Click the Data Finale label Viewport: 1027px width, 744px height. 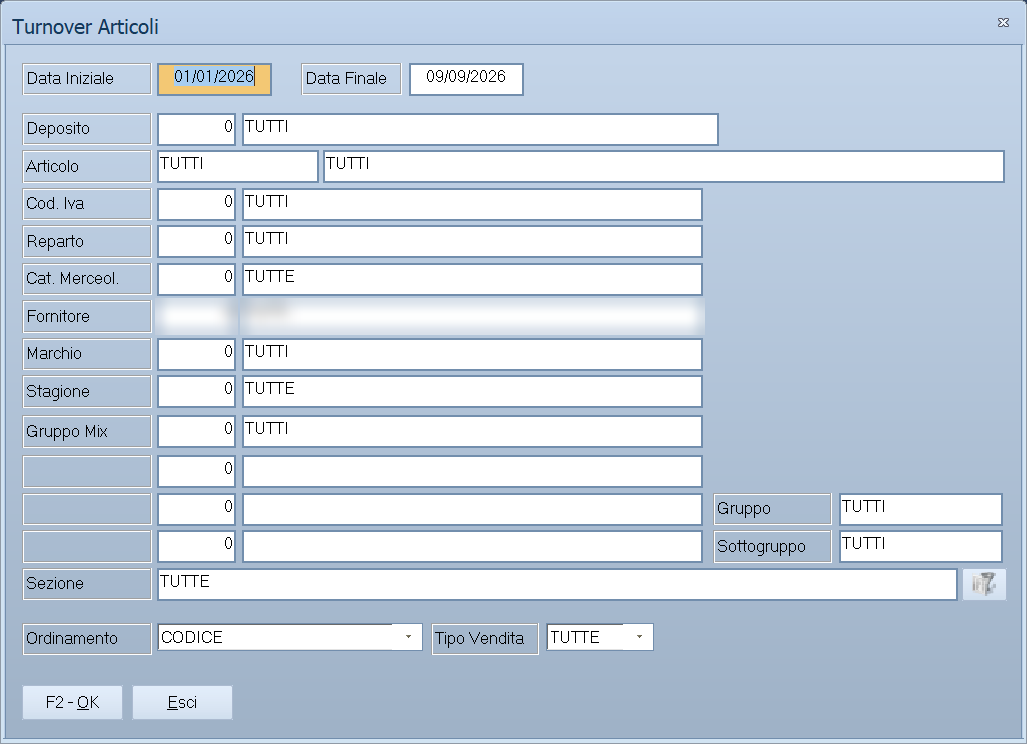[x=351, y=79]
